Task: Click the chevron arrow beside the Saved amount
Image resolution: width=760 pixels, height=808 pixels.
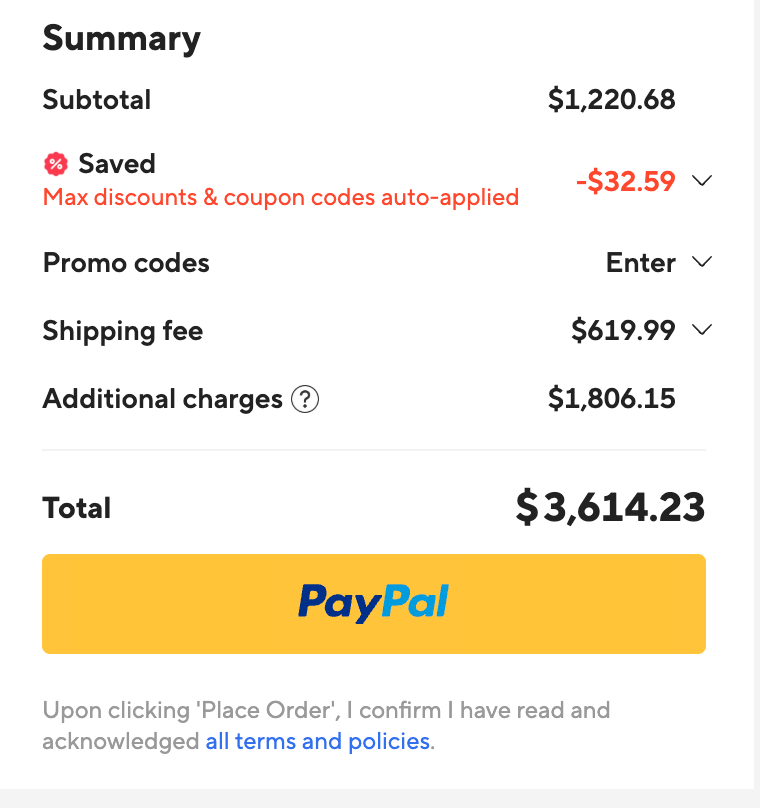Action: point(701,181)
